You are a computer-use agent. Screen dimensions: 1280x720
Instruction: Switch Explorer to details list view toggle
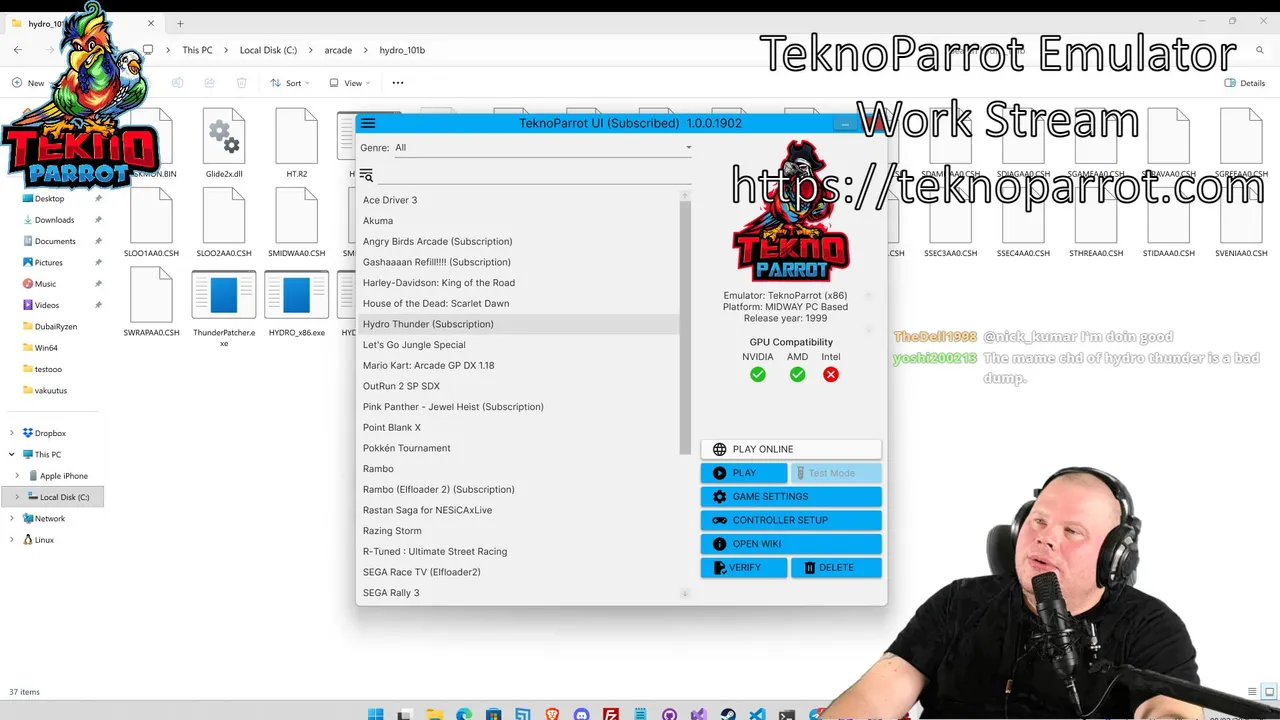[1252, 692]
